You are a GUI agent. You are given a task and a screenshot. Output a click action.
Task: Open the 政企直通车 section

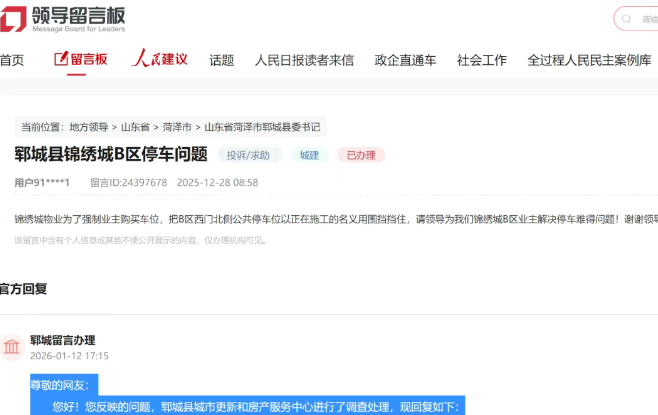[x=405, y=60]
